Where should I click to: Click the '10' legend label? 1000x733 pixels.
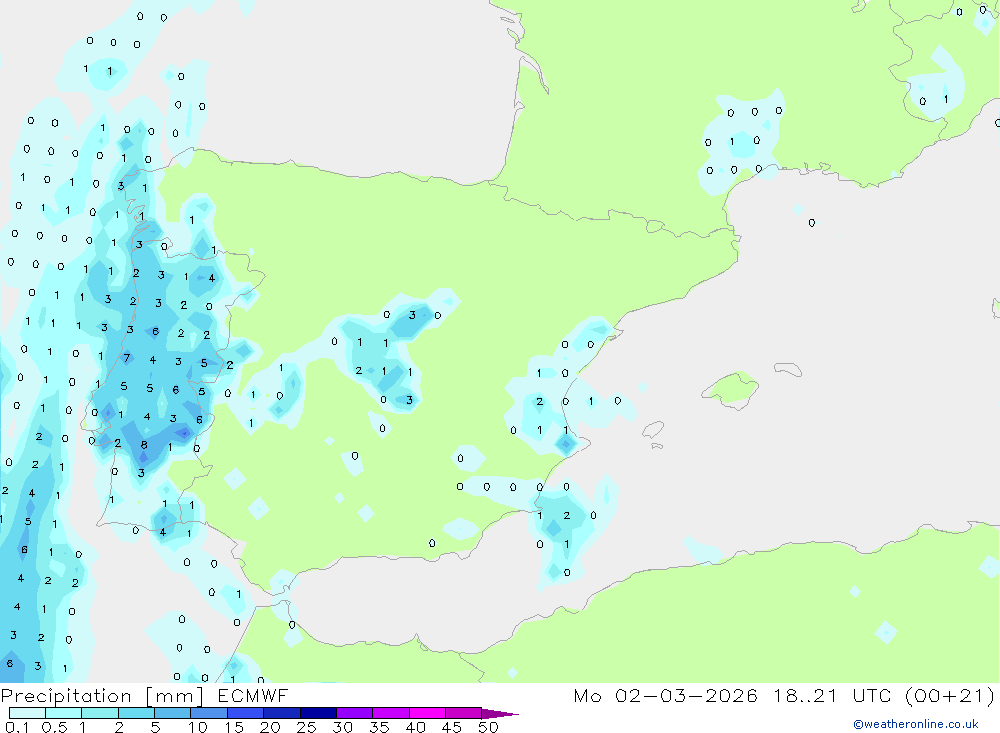(x=198, y=727)
